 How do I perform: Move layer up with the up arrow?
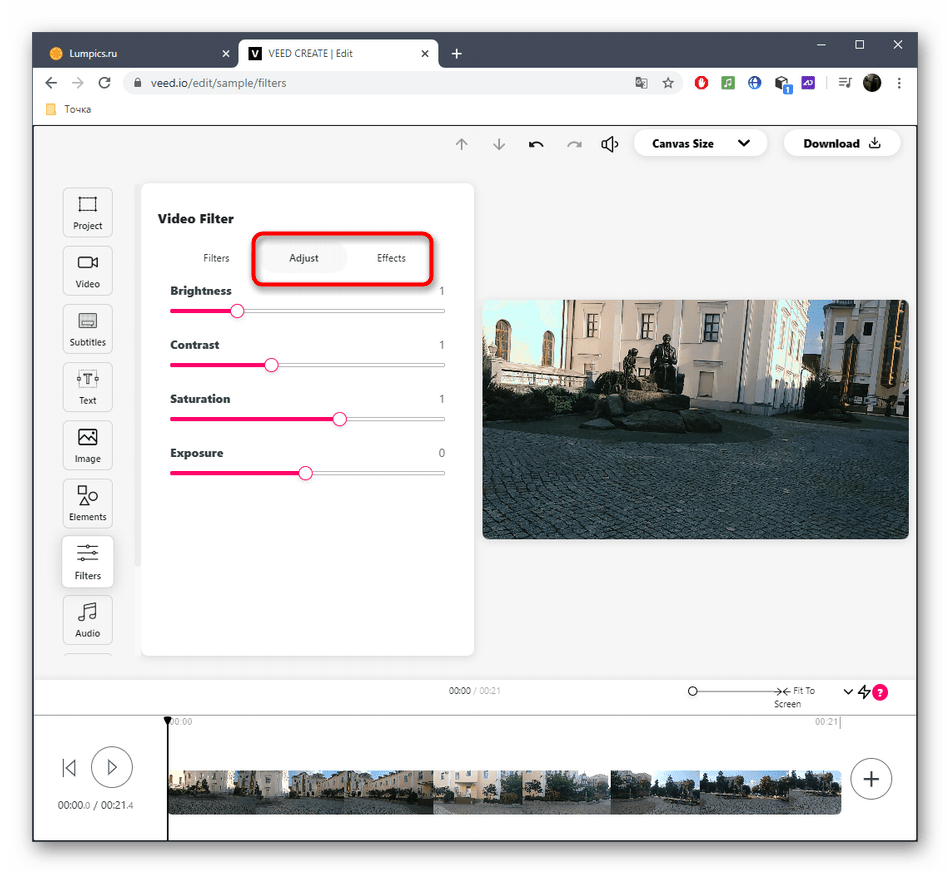462,144
